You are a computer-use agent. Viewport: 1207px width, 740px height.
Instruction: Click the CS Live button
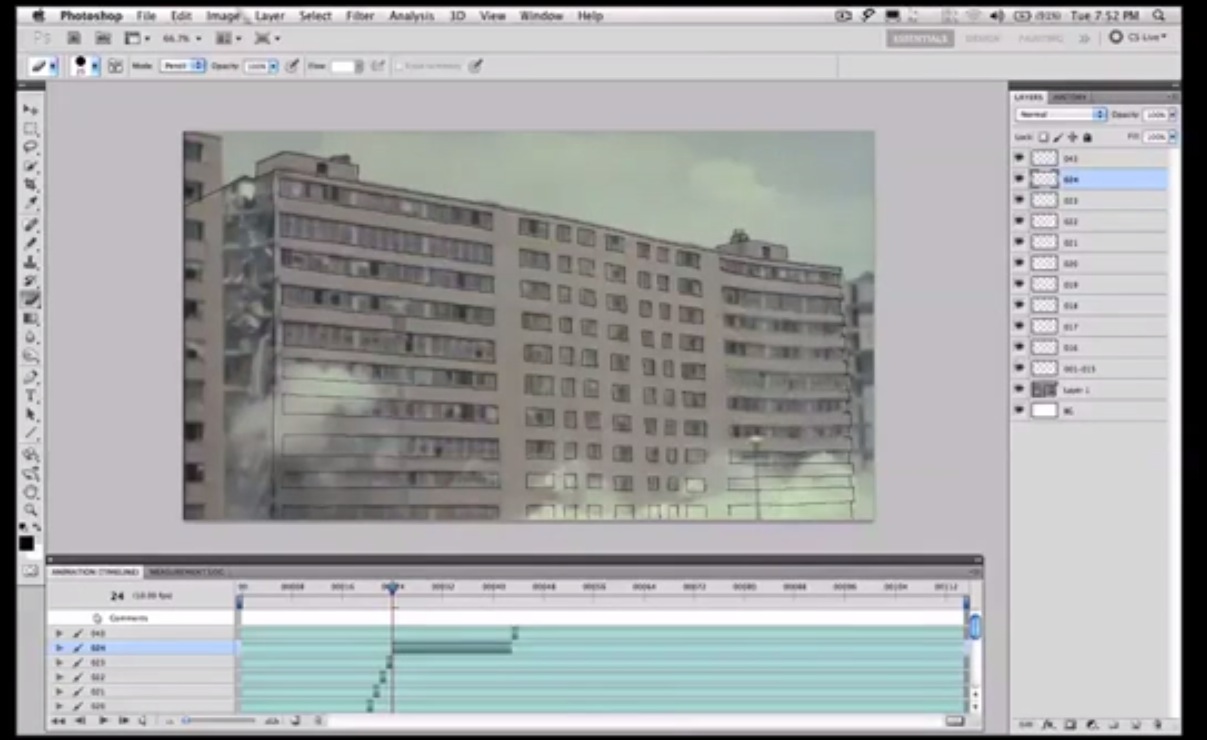tap(1138, 38)
